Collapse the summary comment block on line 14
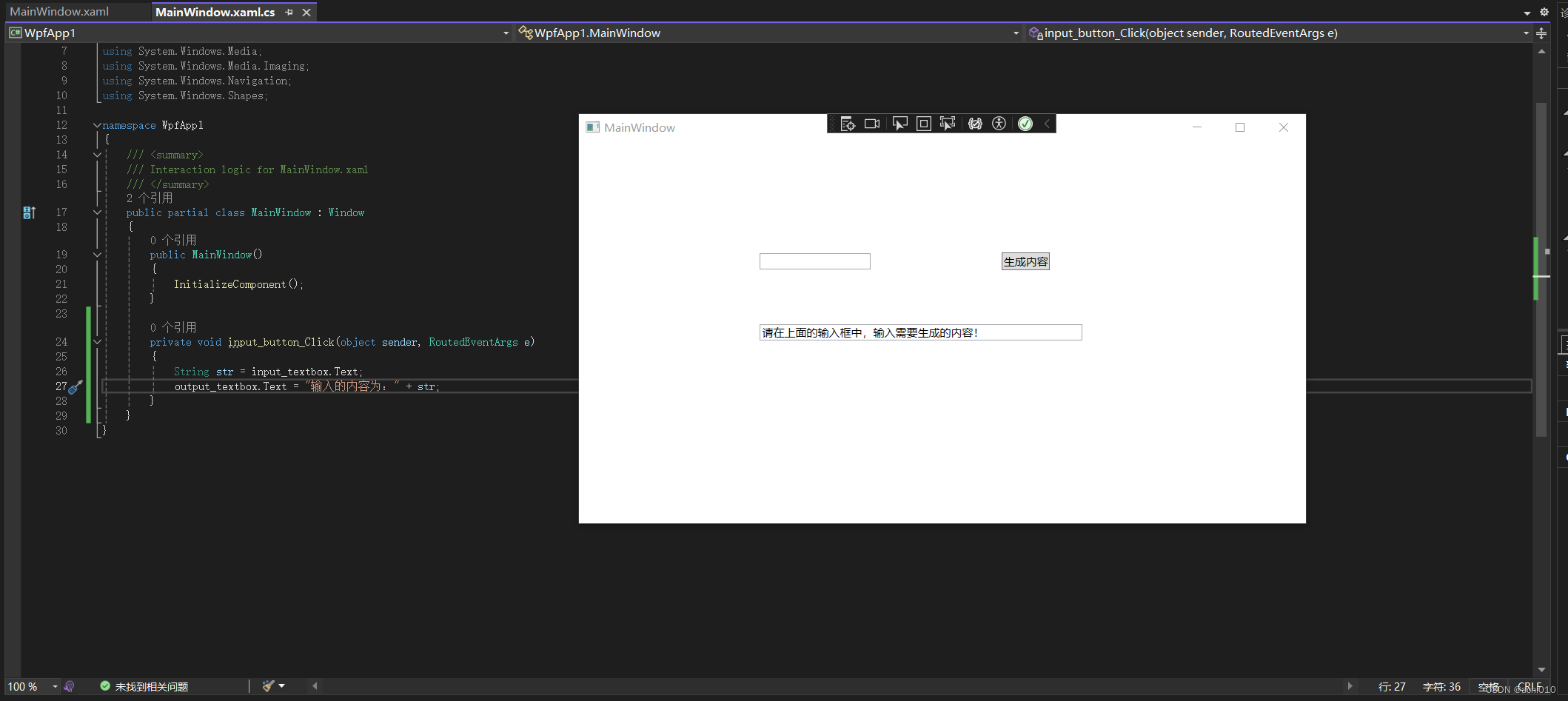Image resolution: width=1568 pixels, height=701 pixels. point(97,155)
